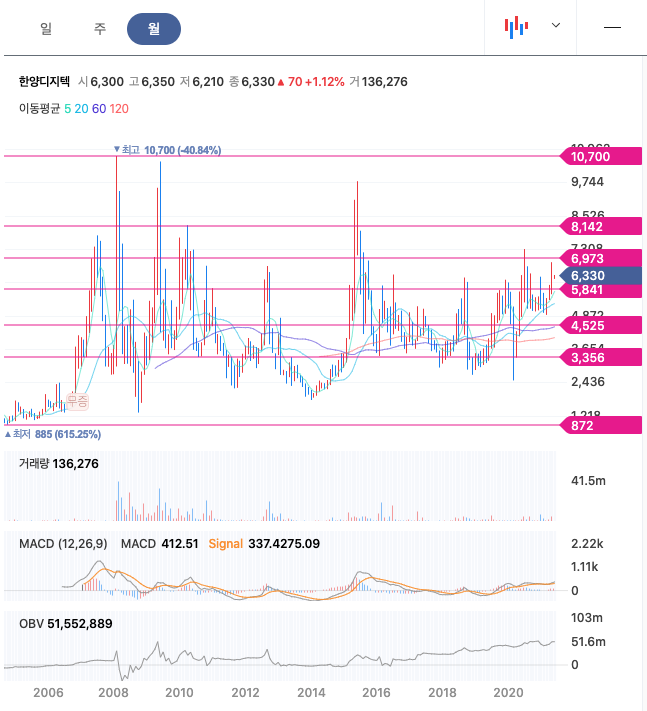Click the 9,744 y-axis price label

click(x=587, y=182)
